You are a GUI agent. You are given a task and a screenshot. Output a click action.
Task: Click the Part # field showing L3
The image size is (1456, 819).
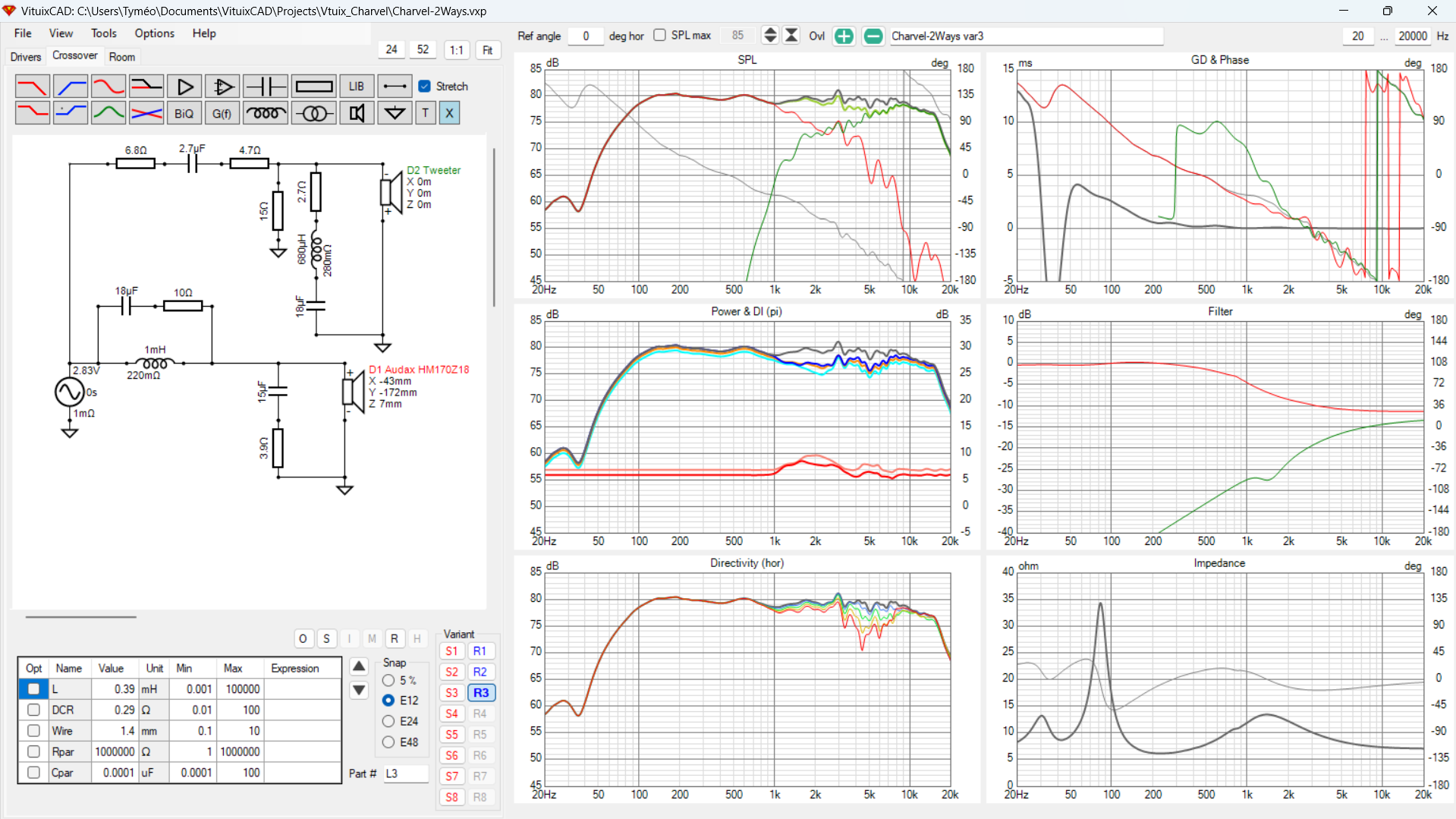click(x=406, y=773)
